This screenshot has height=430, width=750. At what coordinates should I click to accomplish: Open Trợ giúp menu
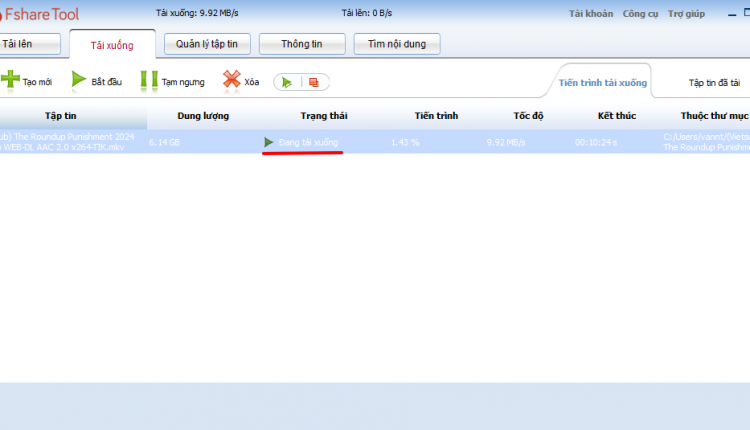click(686, 14)
